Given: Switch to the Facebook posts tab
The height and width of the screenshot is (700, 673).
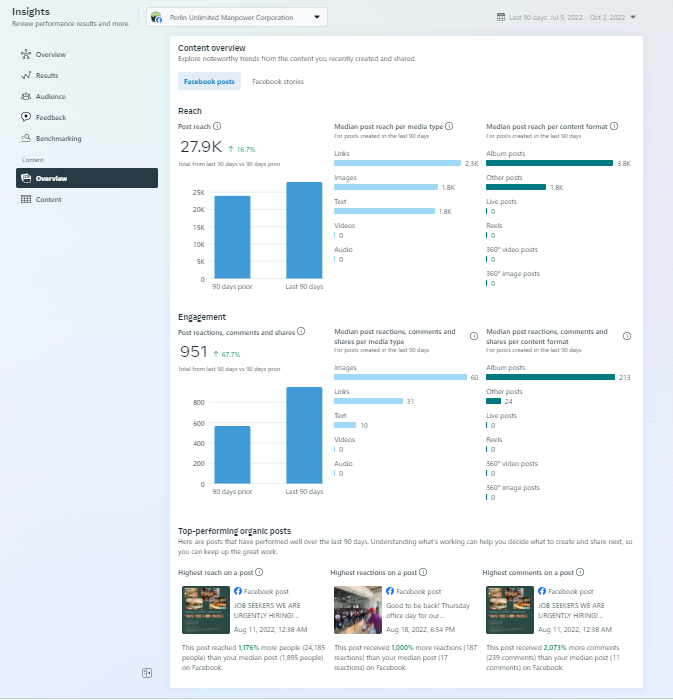Looking at the screenshot, I should (x=209, y=81).
